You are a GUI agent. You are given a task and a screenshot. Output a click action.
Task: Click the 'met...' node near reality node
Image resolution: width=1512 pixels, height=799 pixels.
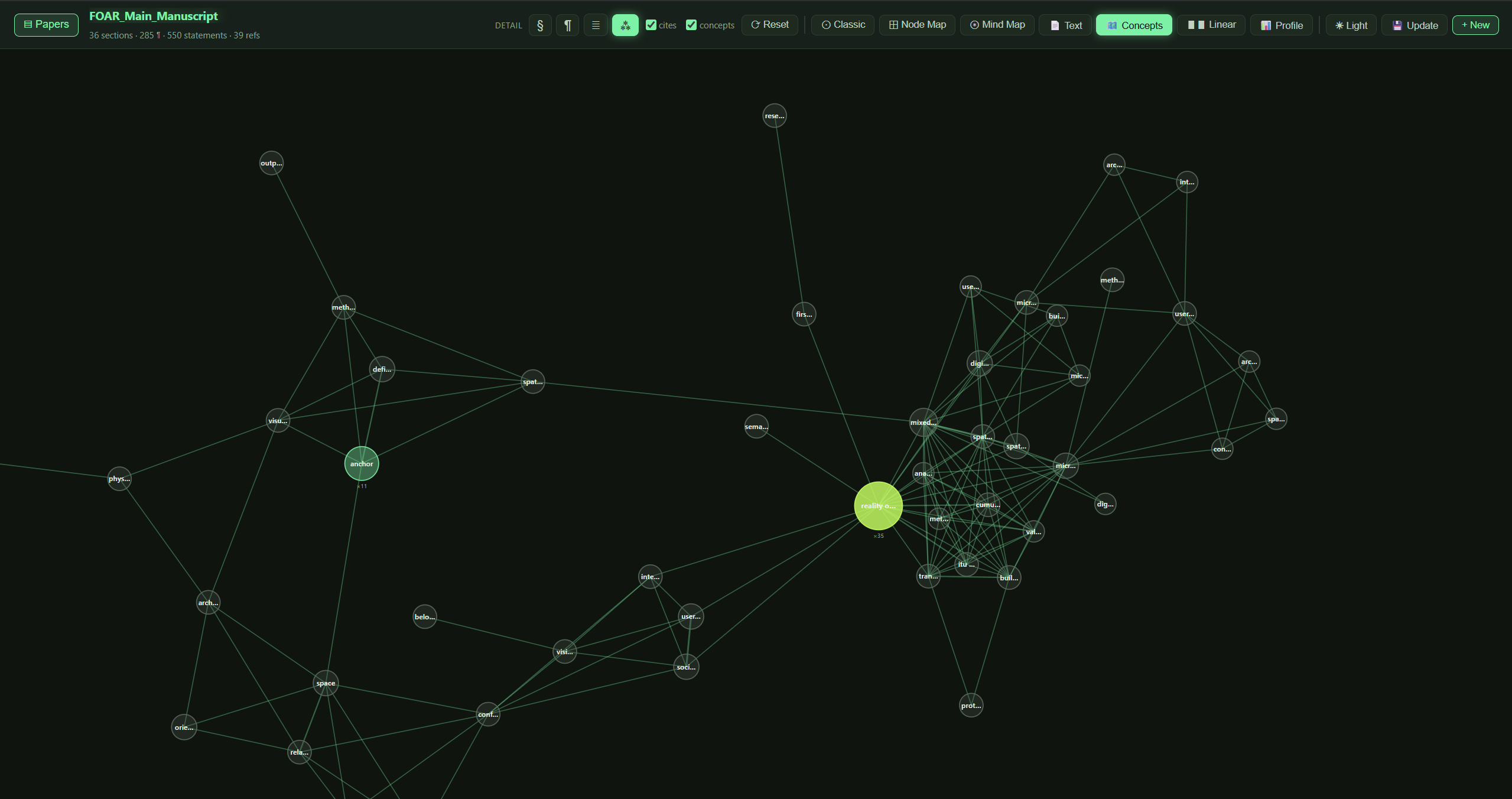pyautogui.click(x=939, y=519)
